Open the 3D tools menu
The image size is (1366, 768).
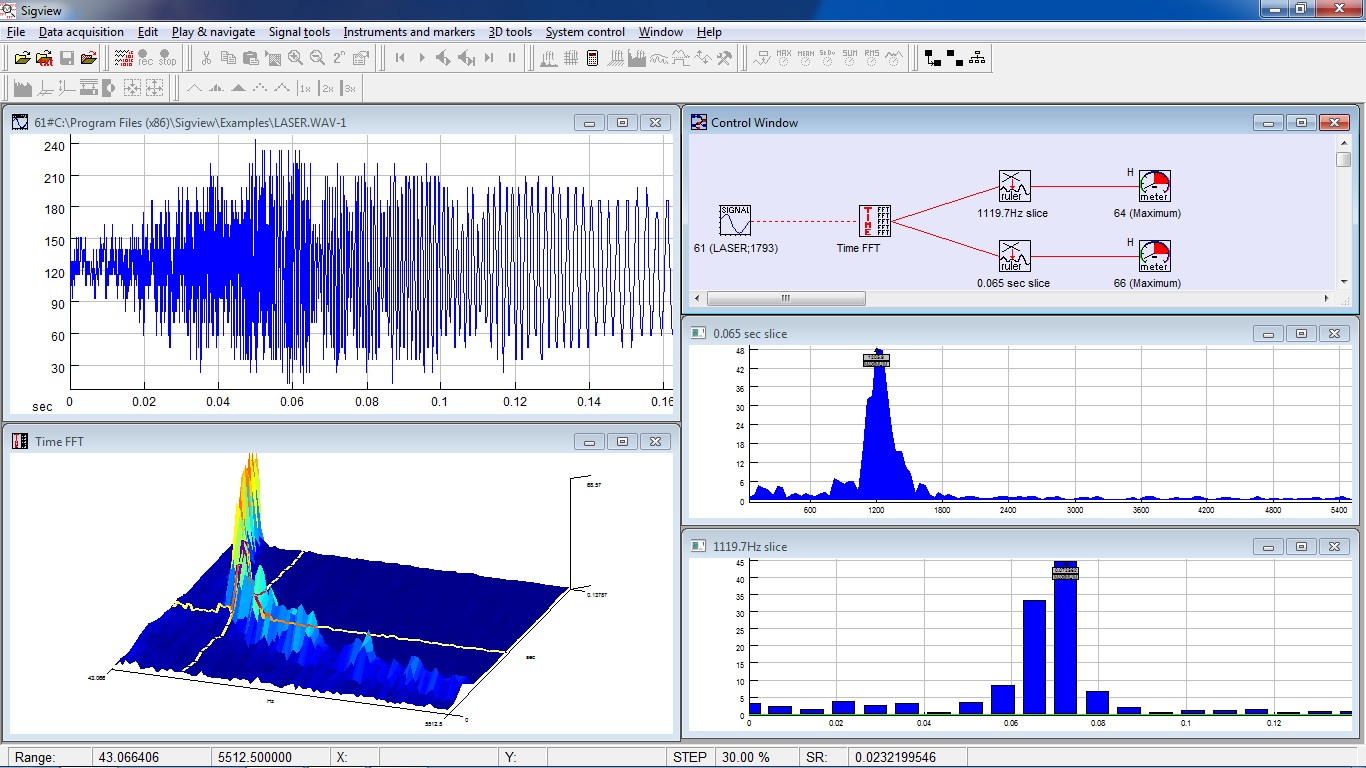click(510, 31)
